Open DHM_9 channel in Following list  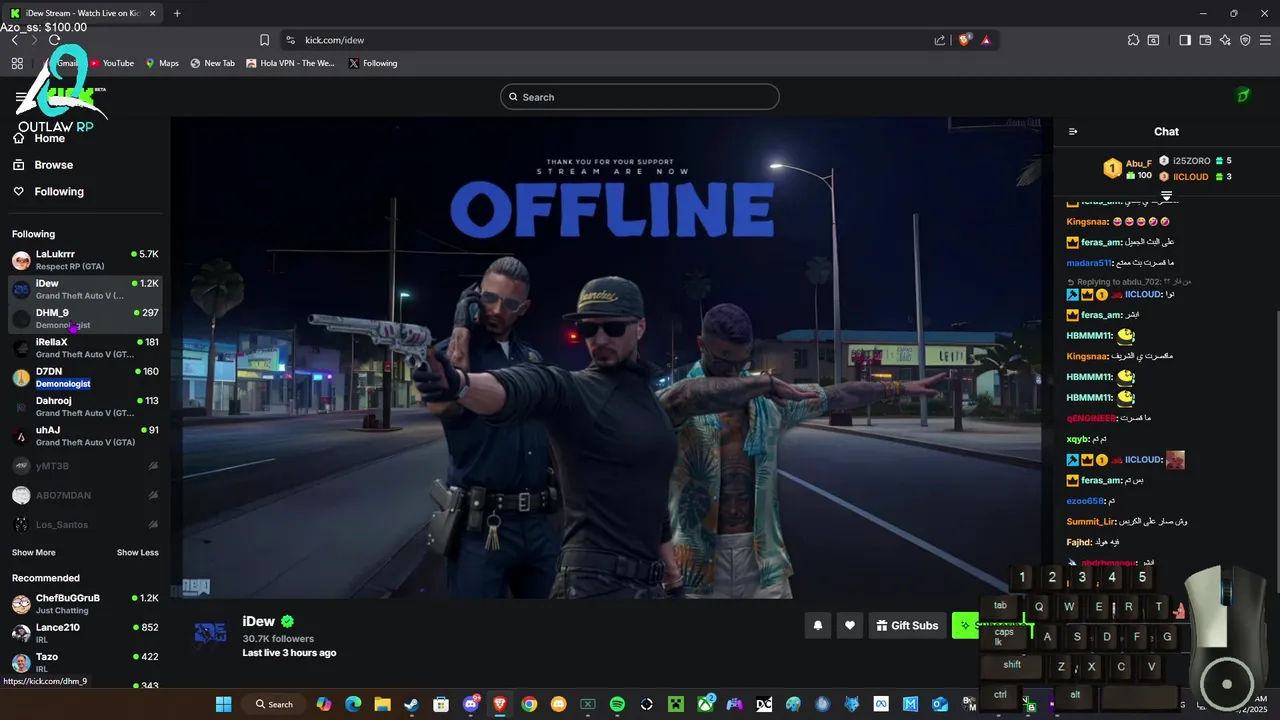pos(85,319)
